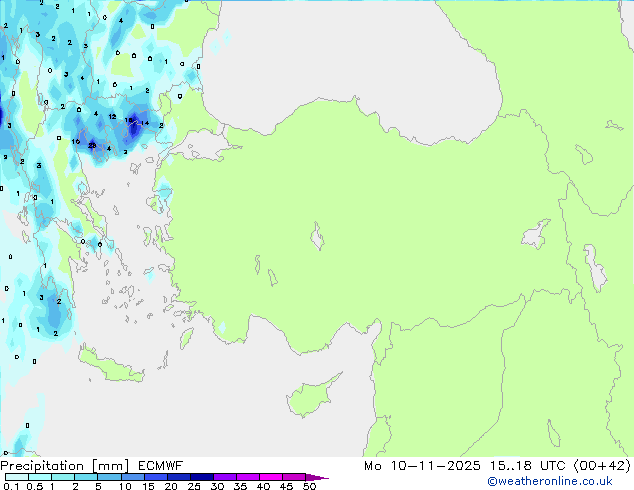Click the legend arrow tip beyond 50

[x=318, y=477]
